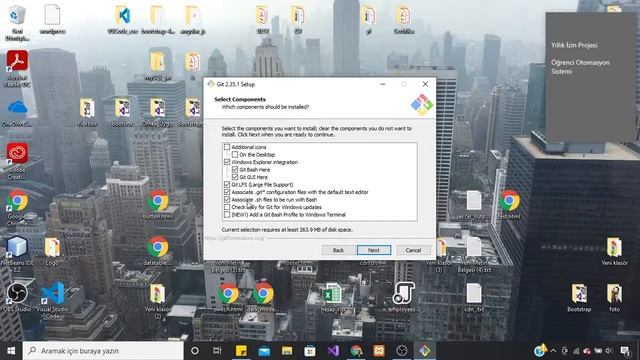Open Task View on the taskbar
This screenshot has width=640, height=360.
[x=217, y=351]
